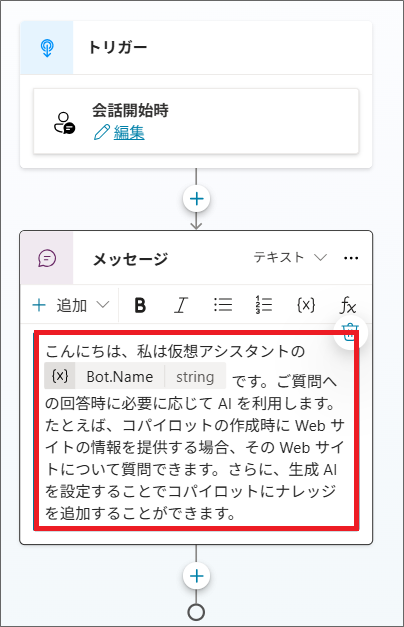Add node between trigger and message
The height and width of the screenshot is (627, 404).
pos(196,199)
